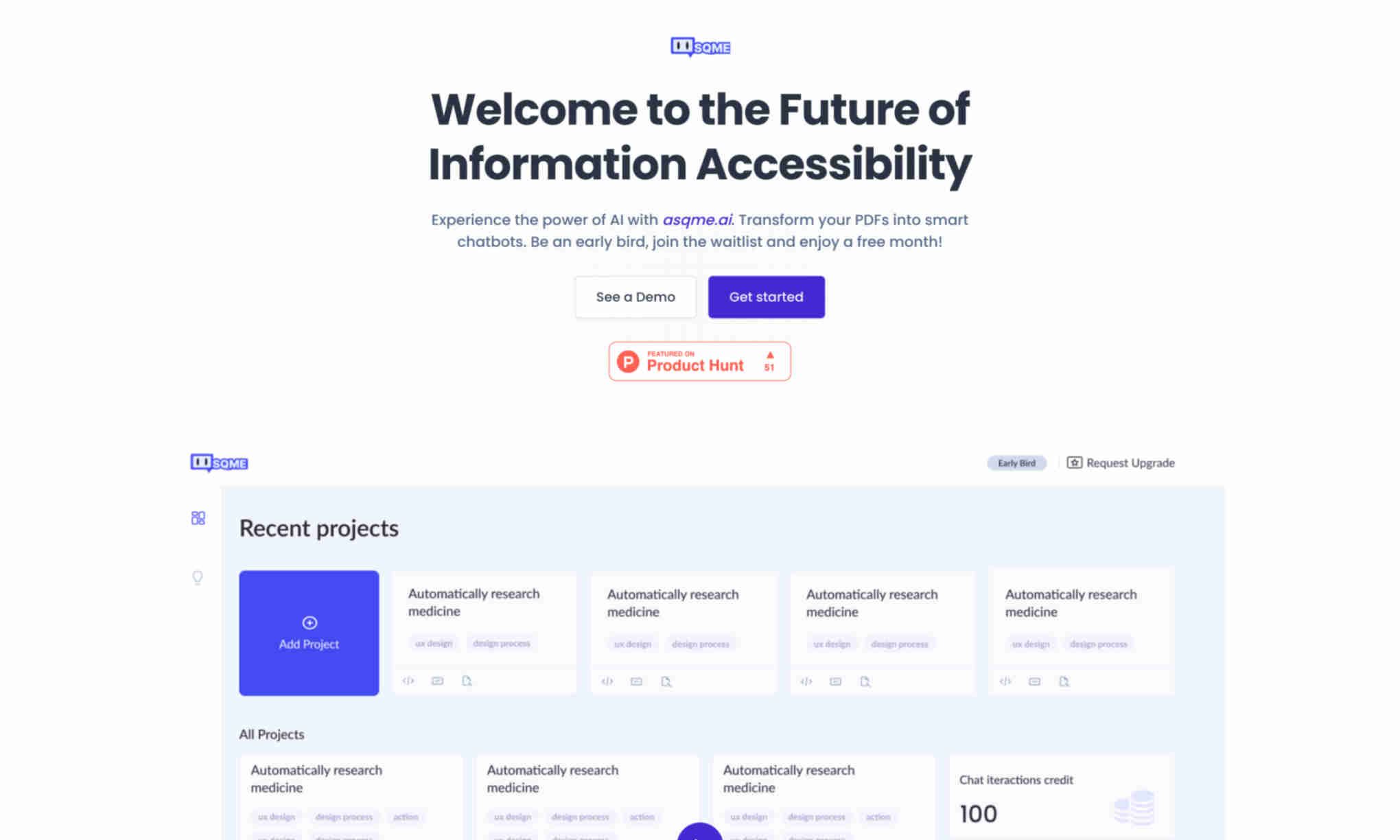
Task: Click the image icon on first project card
Action: tap(438, 680)
